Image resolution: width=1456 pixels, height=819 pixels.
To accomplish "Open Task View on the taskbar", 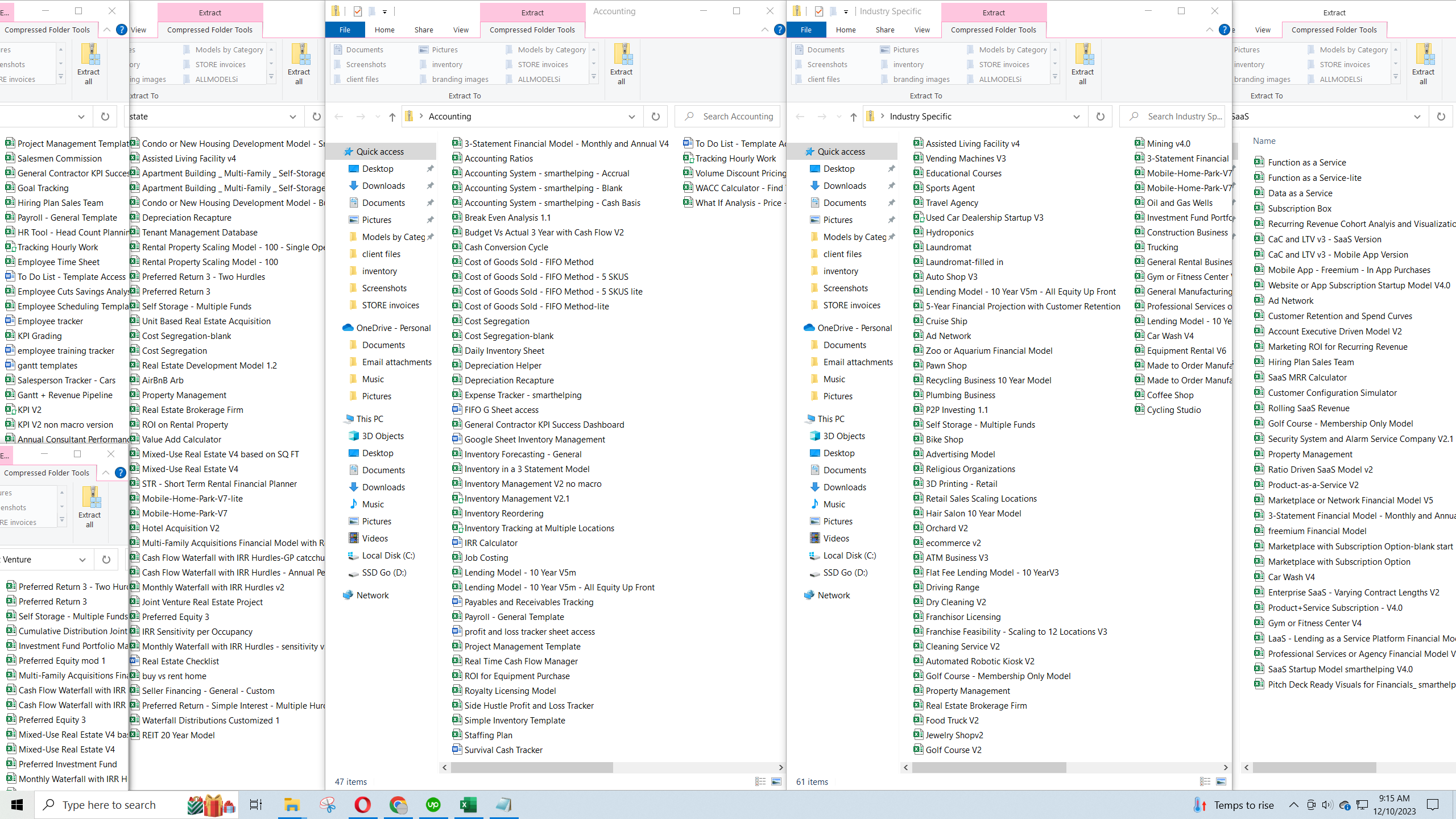I will pos(256,804).
